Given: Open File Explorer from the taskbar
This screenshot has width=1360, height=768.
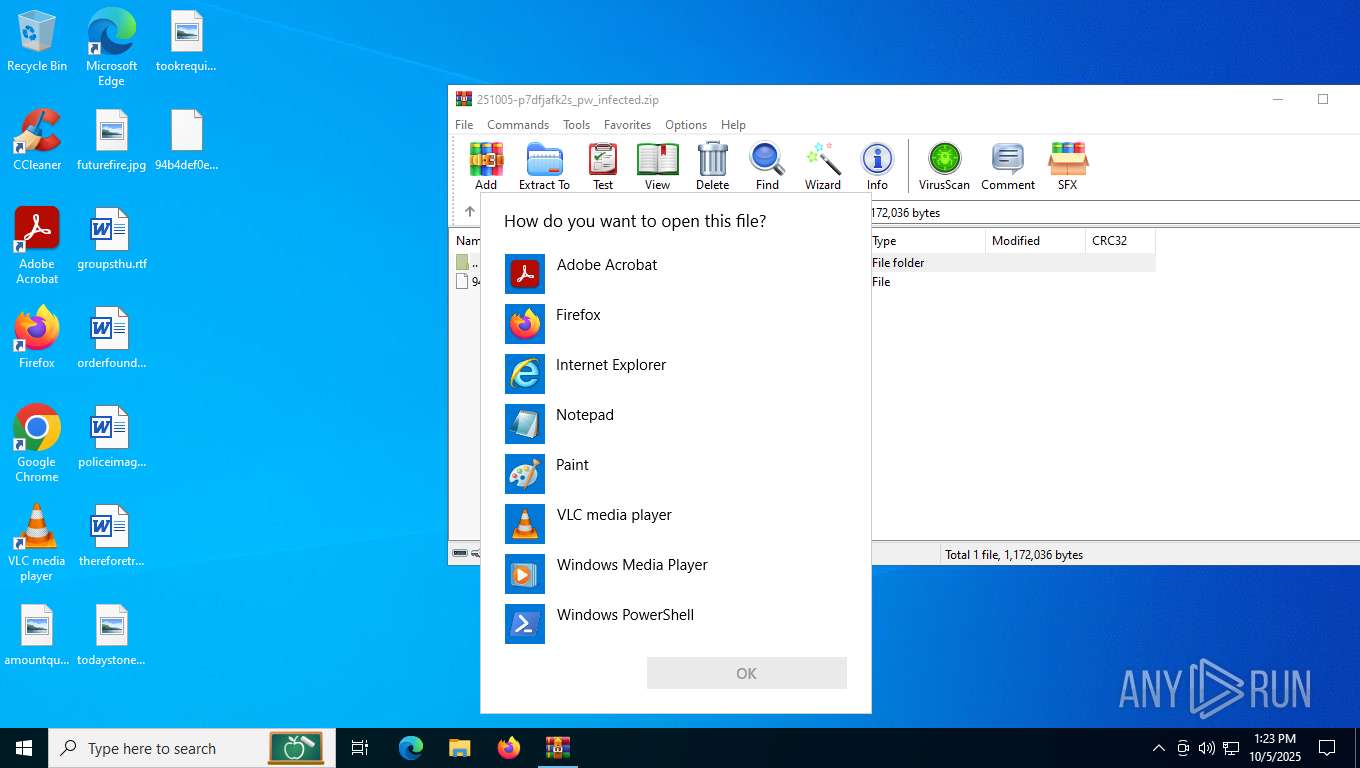Looking at the screenshot, I should pos(460,748).
